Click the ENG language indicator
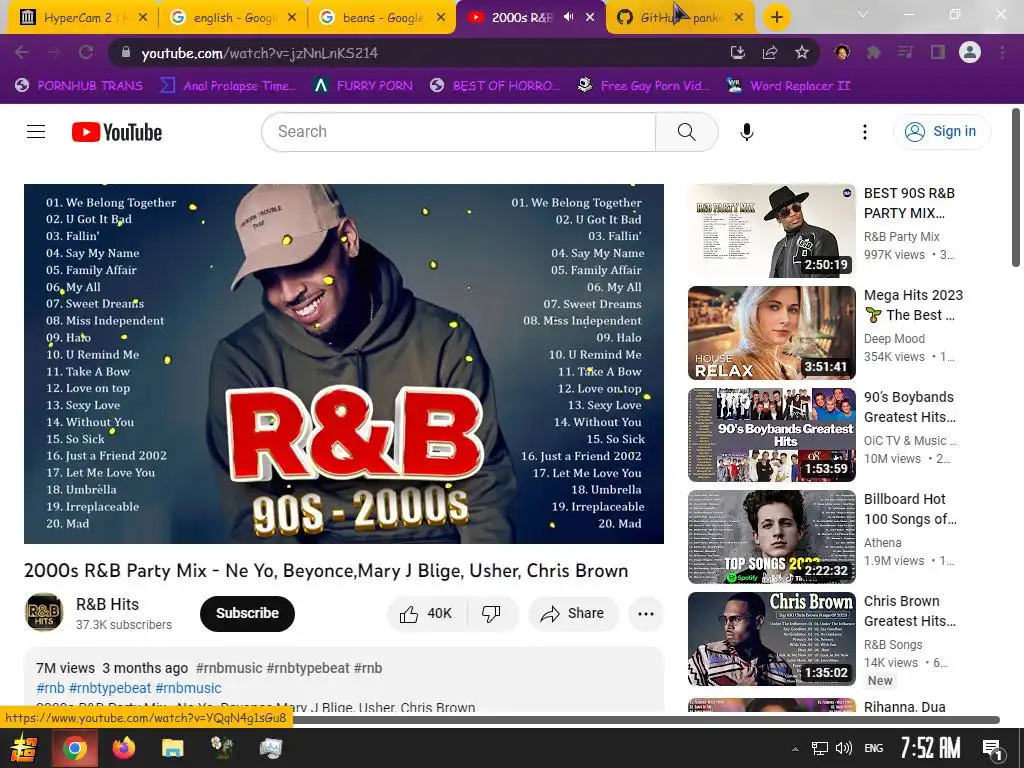Image resolution: width=1024 pixels, height=768 pixels. (x=874, y=748)
